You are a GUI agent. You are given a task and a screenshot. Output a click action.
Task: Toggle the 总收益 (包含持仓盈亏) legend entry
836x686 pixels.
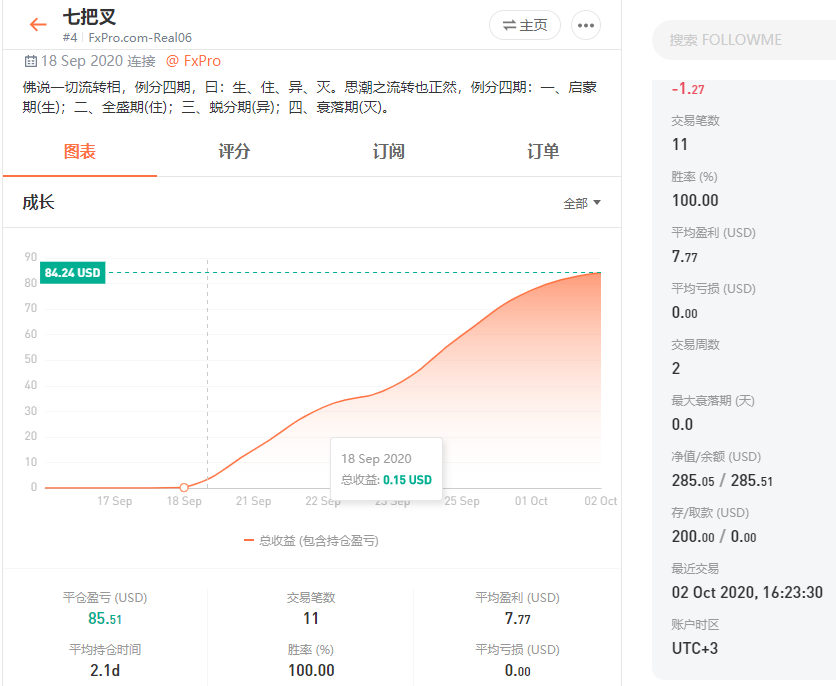(311, 541)
